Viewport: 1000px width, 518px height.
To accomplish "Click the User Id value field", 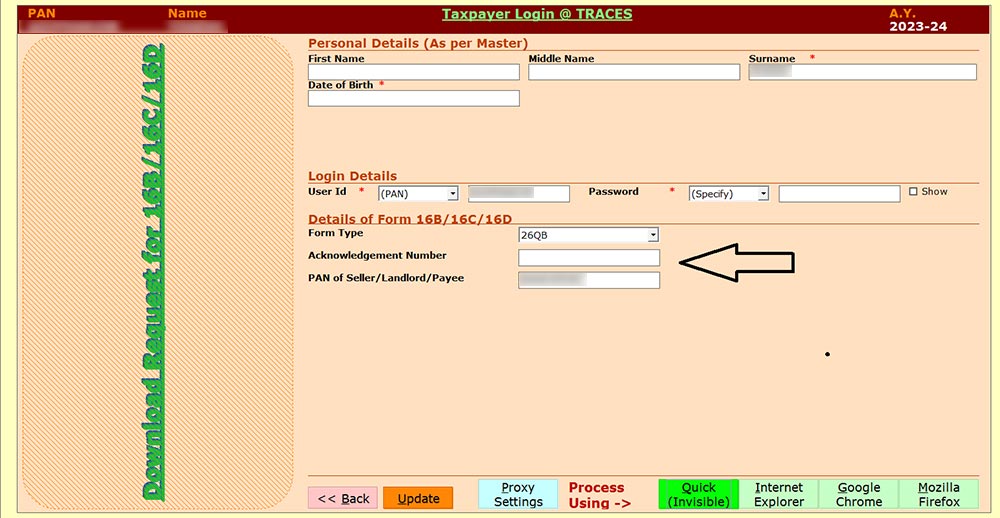I will 518,194.
